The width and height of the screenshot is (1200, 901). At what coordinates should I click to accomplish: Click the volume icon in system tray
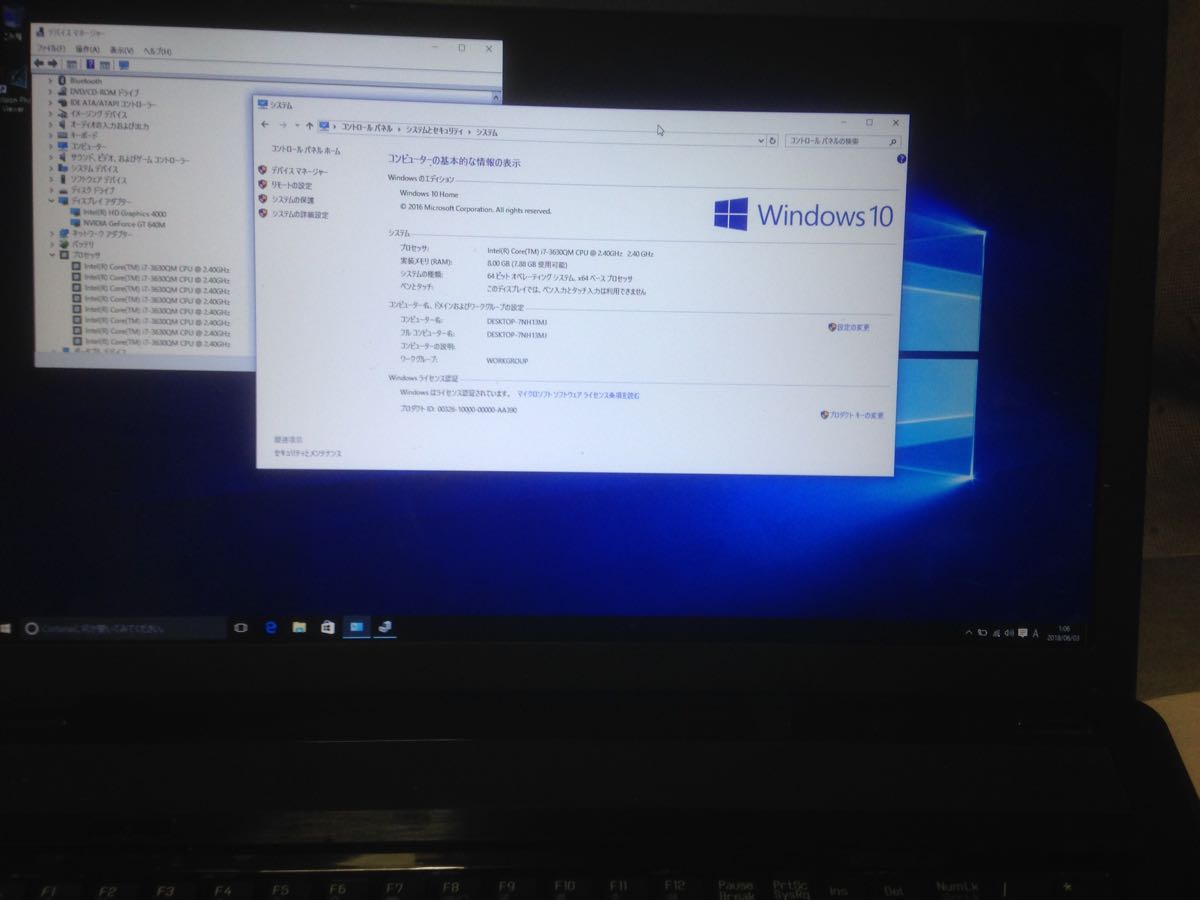1009,632
